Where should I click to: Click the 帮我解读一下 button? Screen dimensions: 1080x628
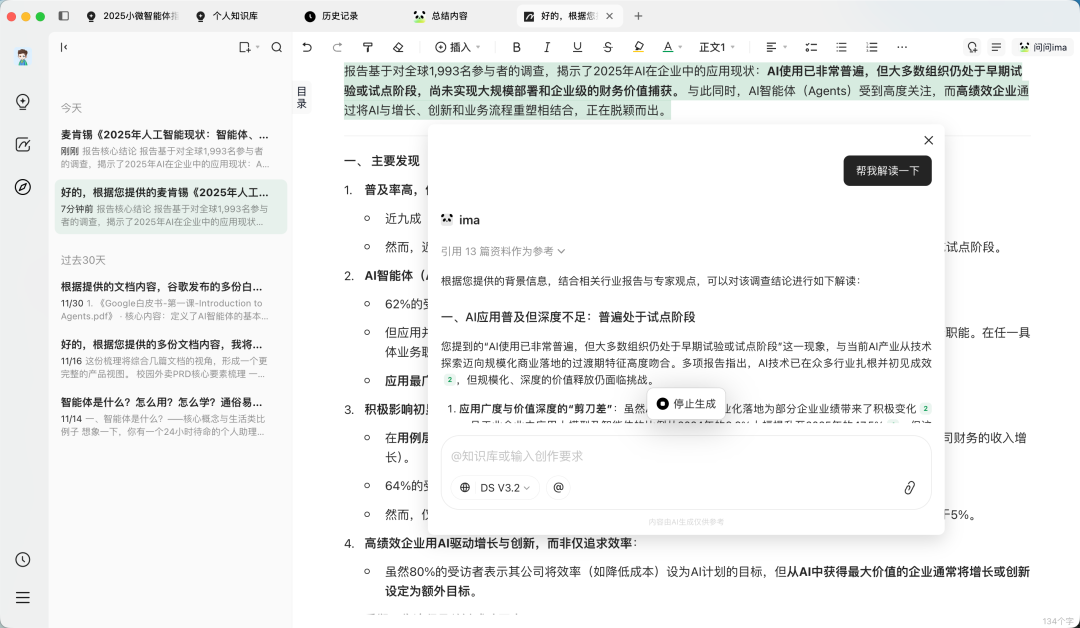(886, 171)
